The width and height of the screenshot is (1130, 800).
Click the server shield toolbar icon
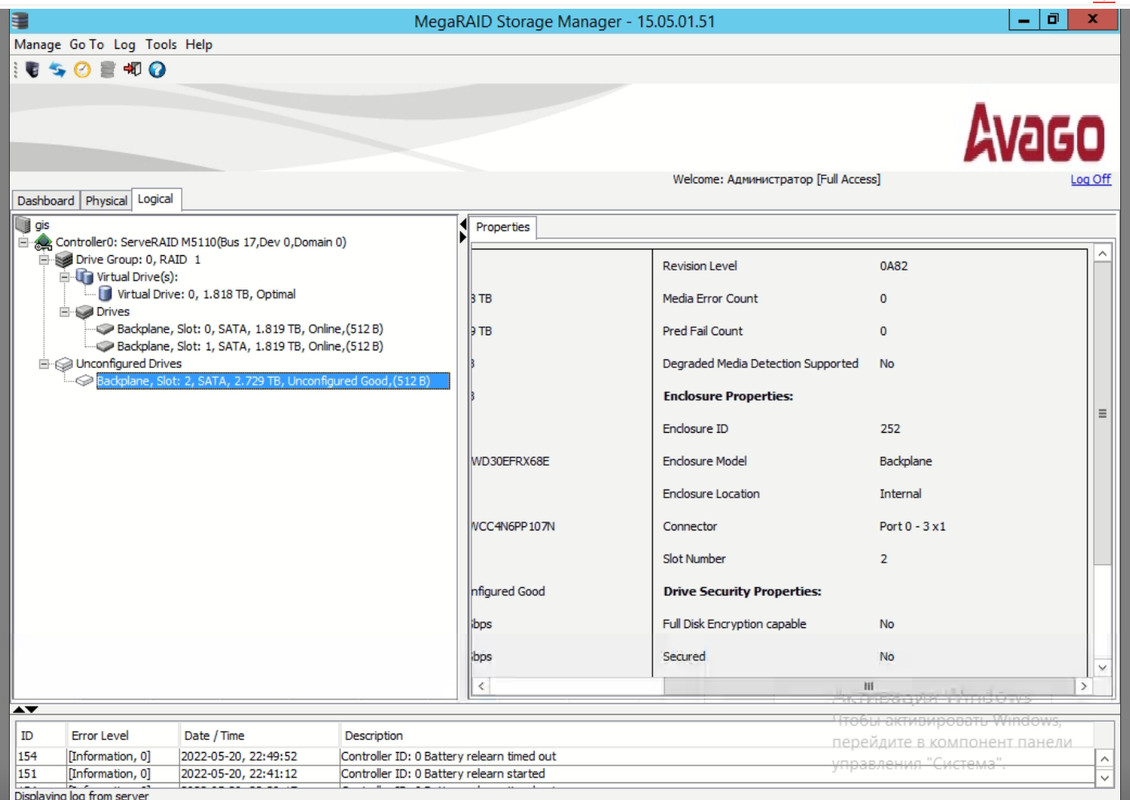pos(32,69)
